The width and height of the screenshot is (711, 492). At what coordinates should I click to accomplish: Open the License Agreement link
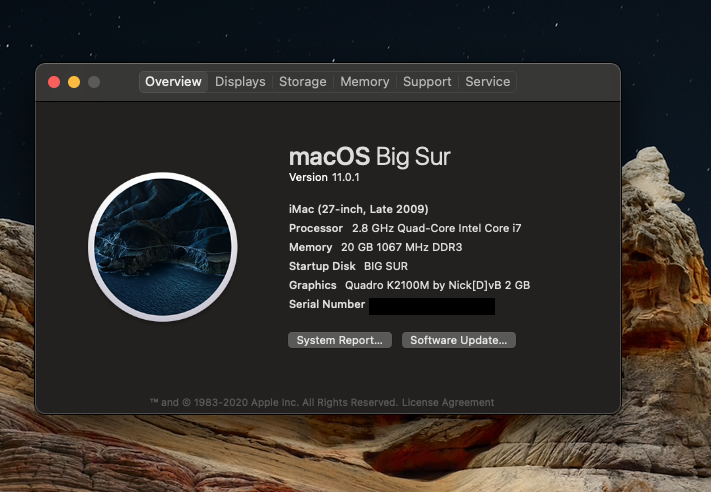point(448,402)
